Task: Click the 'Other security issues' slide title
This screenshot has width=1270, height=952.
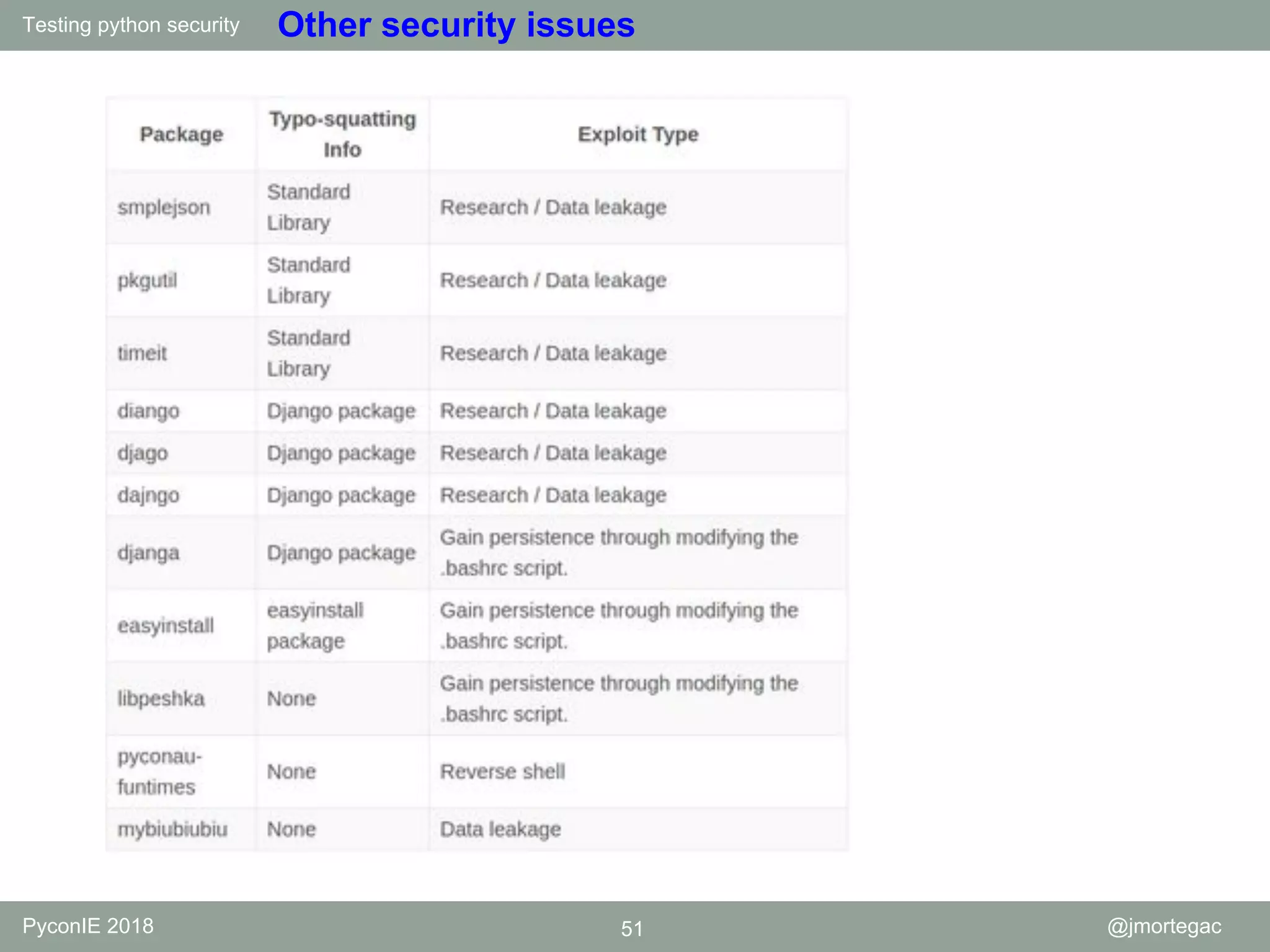Action: click(x=456, y=25)
